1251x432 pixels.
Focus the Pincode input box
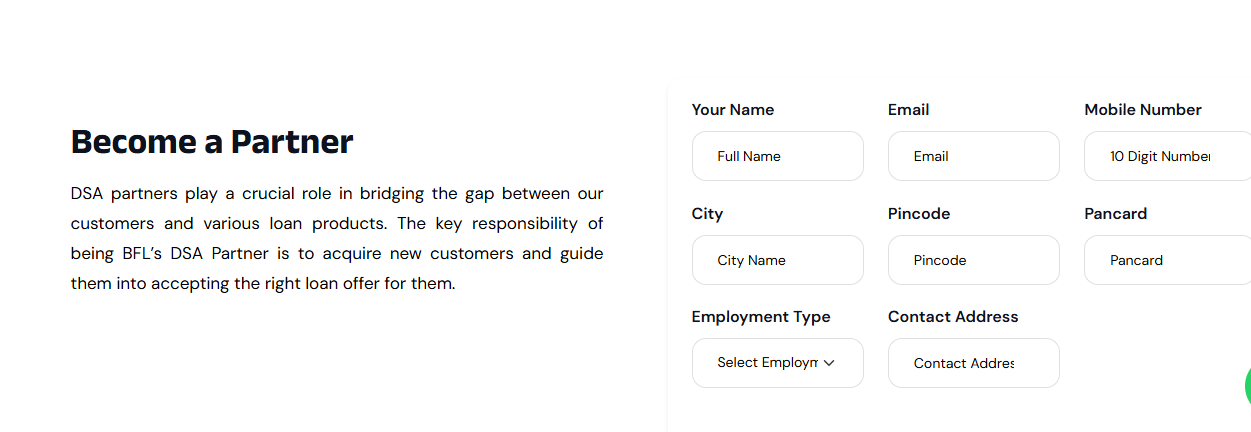973,260
